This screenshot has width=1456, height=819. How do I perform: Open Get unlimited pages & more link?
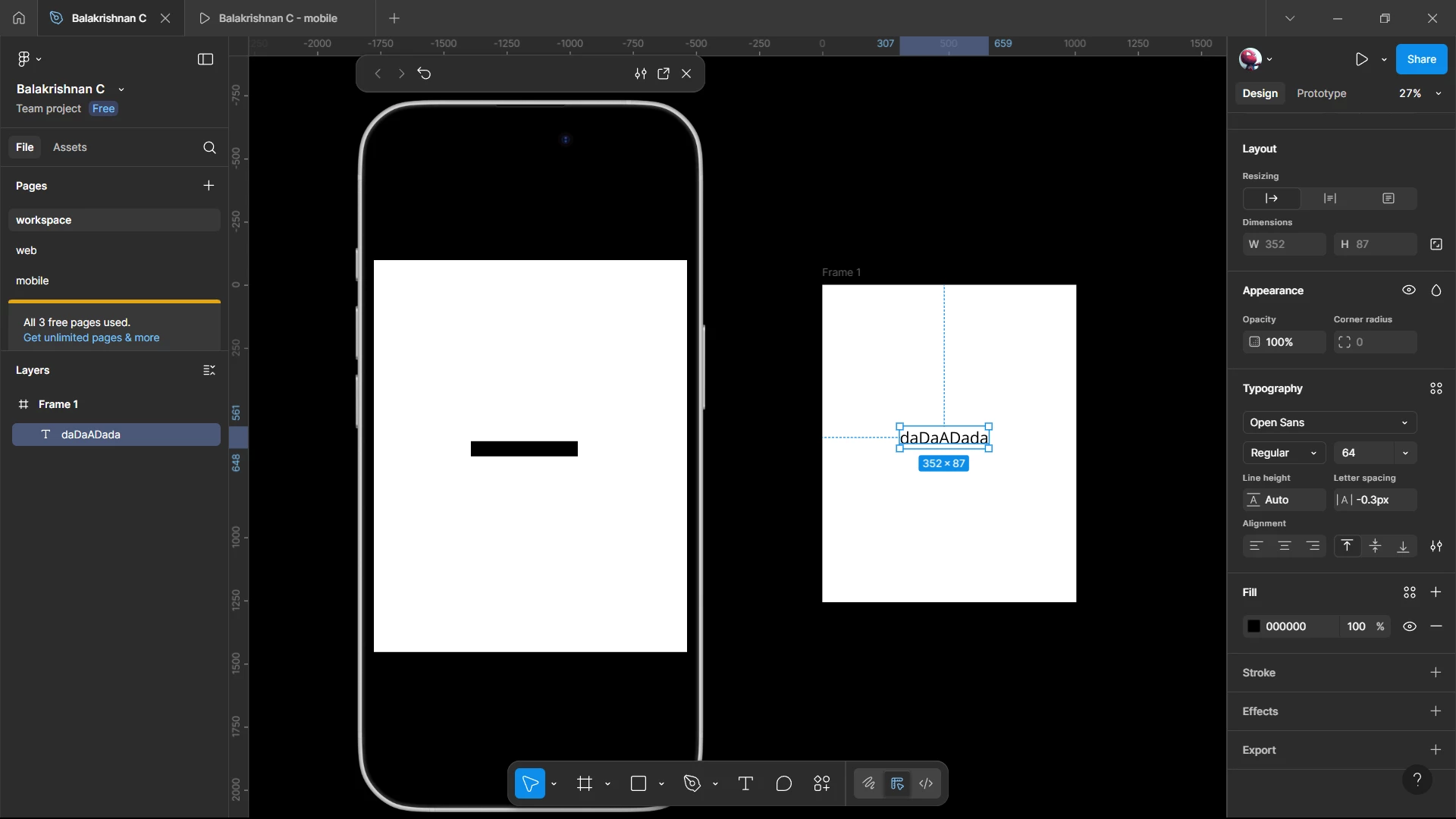tap(91, 337)
